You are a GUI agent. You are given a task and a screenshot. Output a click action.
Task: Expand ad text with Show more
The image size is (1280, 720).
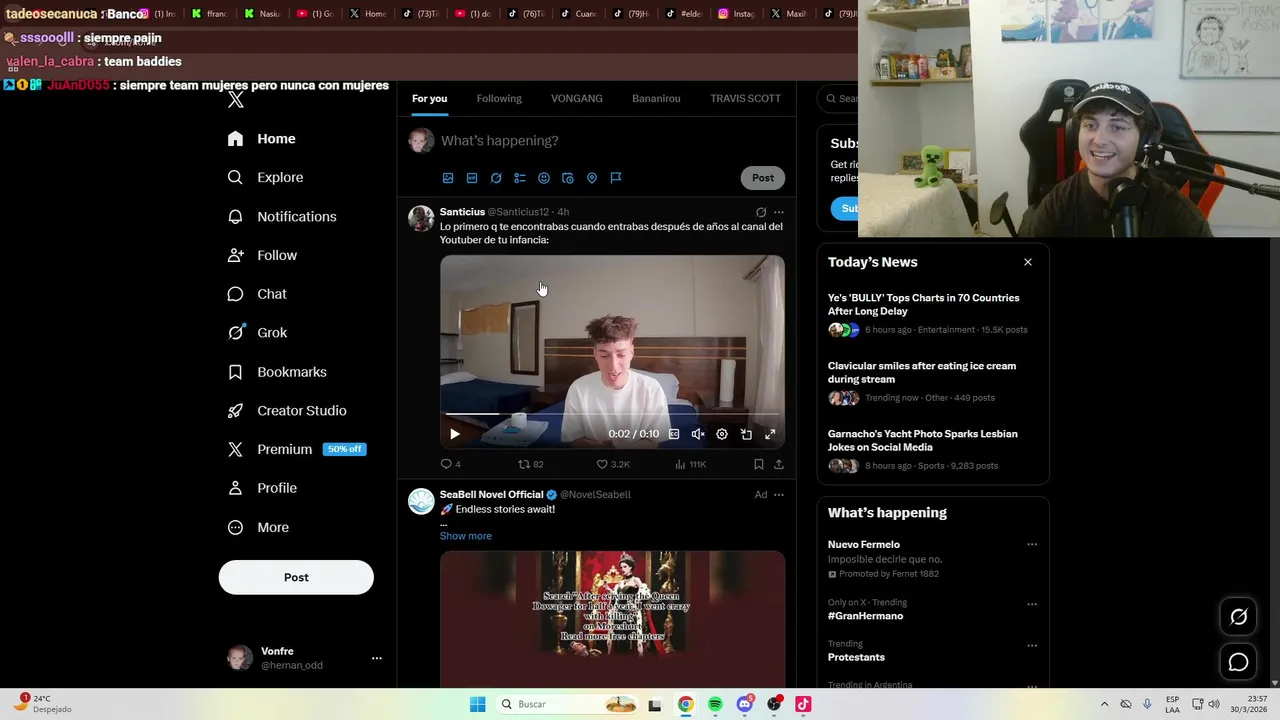pos(466,536)
